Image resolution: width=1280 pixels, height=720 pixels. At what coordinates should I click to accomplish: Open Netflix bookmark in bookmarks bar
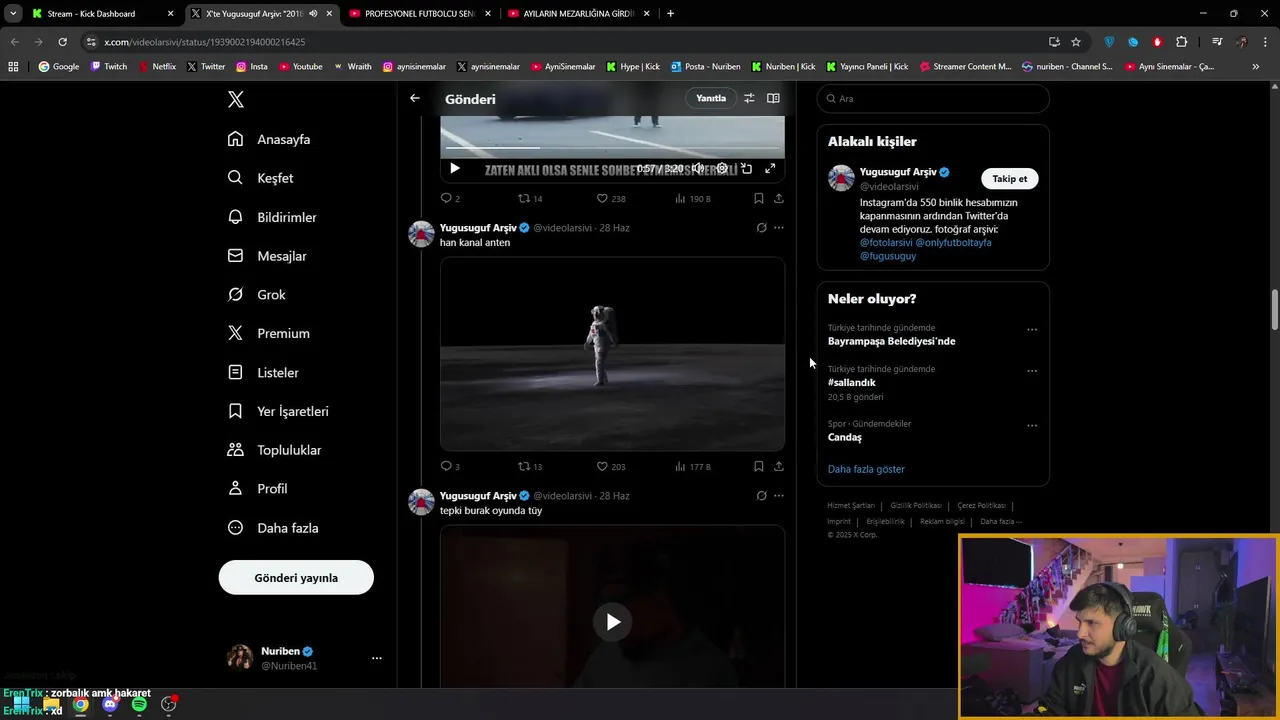click(x=157, y=67)
